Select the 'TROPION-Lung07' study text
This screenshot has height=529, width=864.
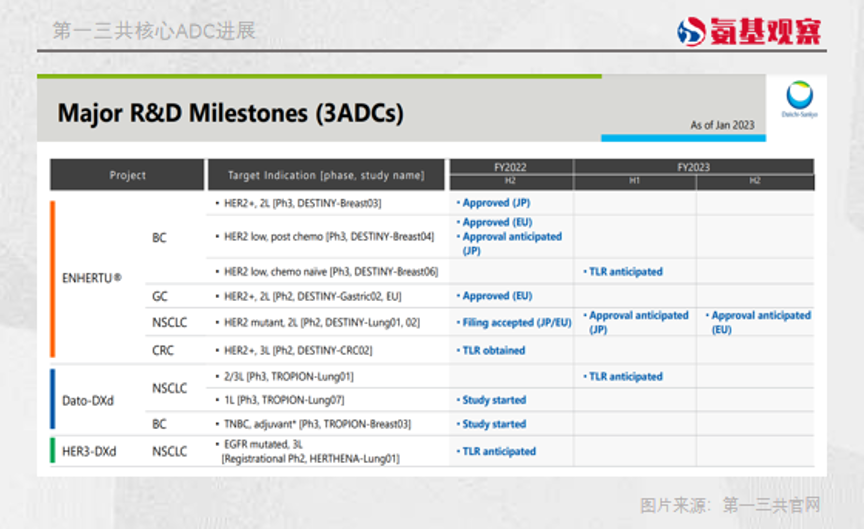pos(284,400)
